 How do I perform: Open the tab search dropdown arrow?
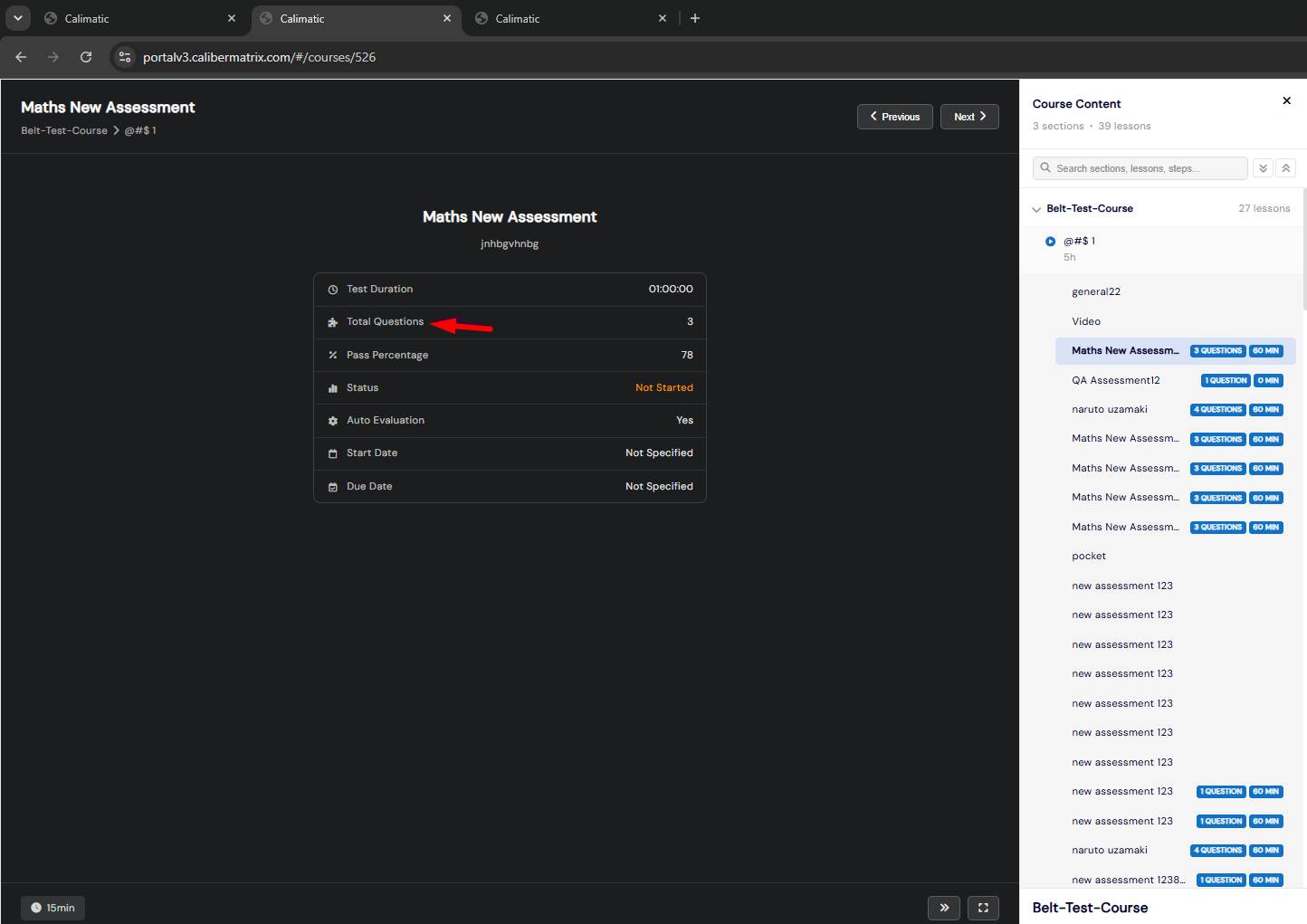pyautogui.click(x=17, y=18)
